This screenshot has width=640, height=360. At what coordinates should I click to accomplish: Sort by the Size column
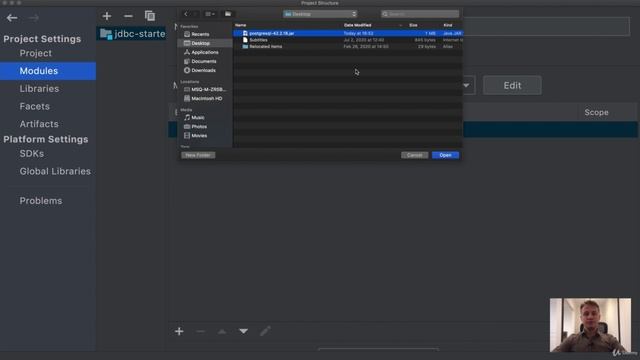(413, 25)
